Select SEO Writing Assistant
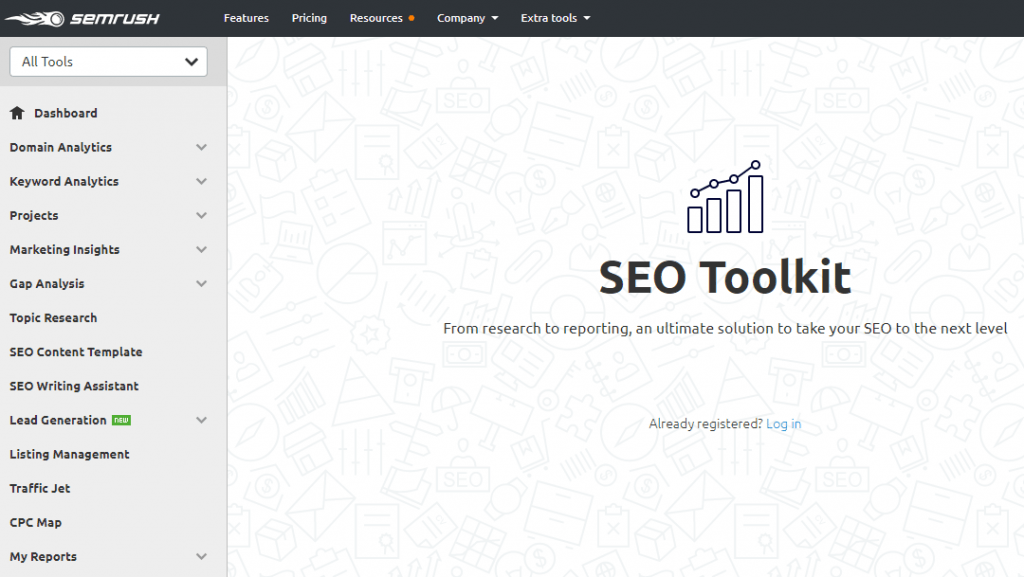The image size is (1024, 577). click(x=74, y=386)
